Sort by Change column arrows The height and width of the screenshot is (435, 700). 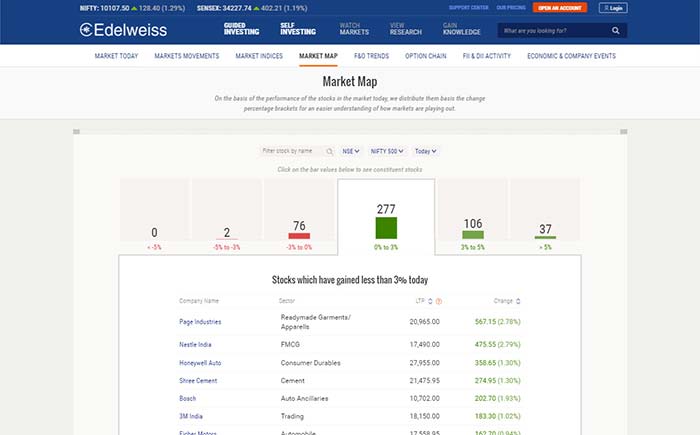point(518,301)
